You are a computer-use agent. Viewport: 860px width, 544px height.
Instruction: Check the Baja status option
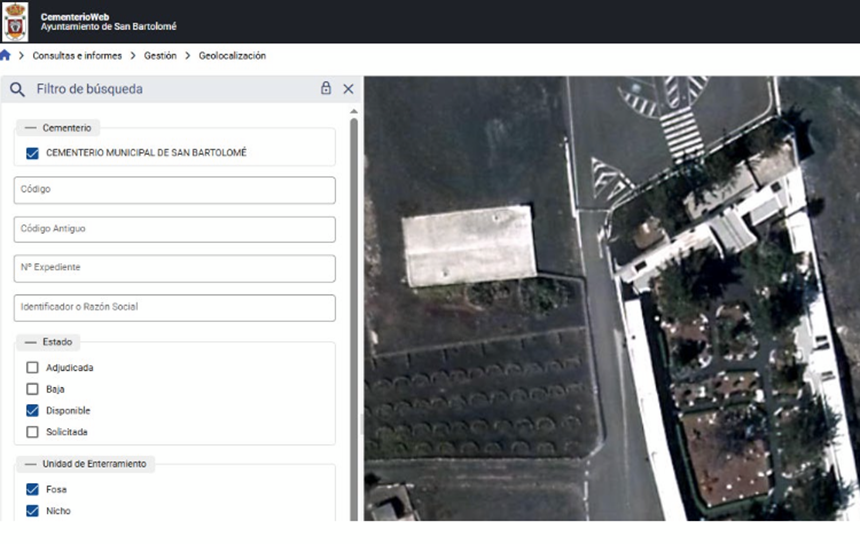(x=32, y=389)
